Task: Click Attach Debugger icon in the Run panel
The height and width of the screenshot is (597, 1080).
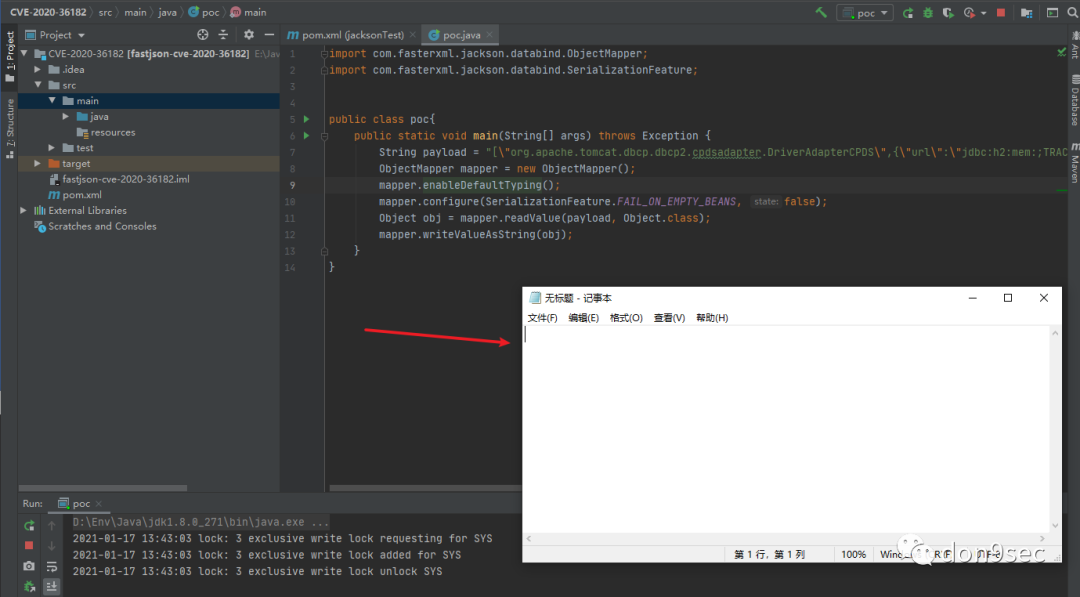Action: point(29,587)
